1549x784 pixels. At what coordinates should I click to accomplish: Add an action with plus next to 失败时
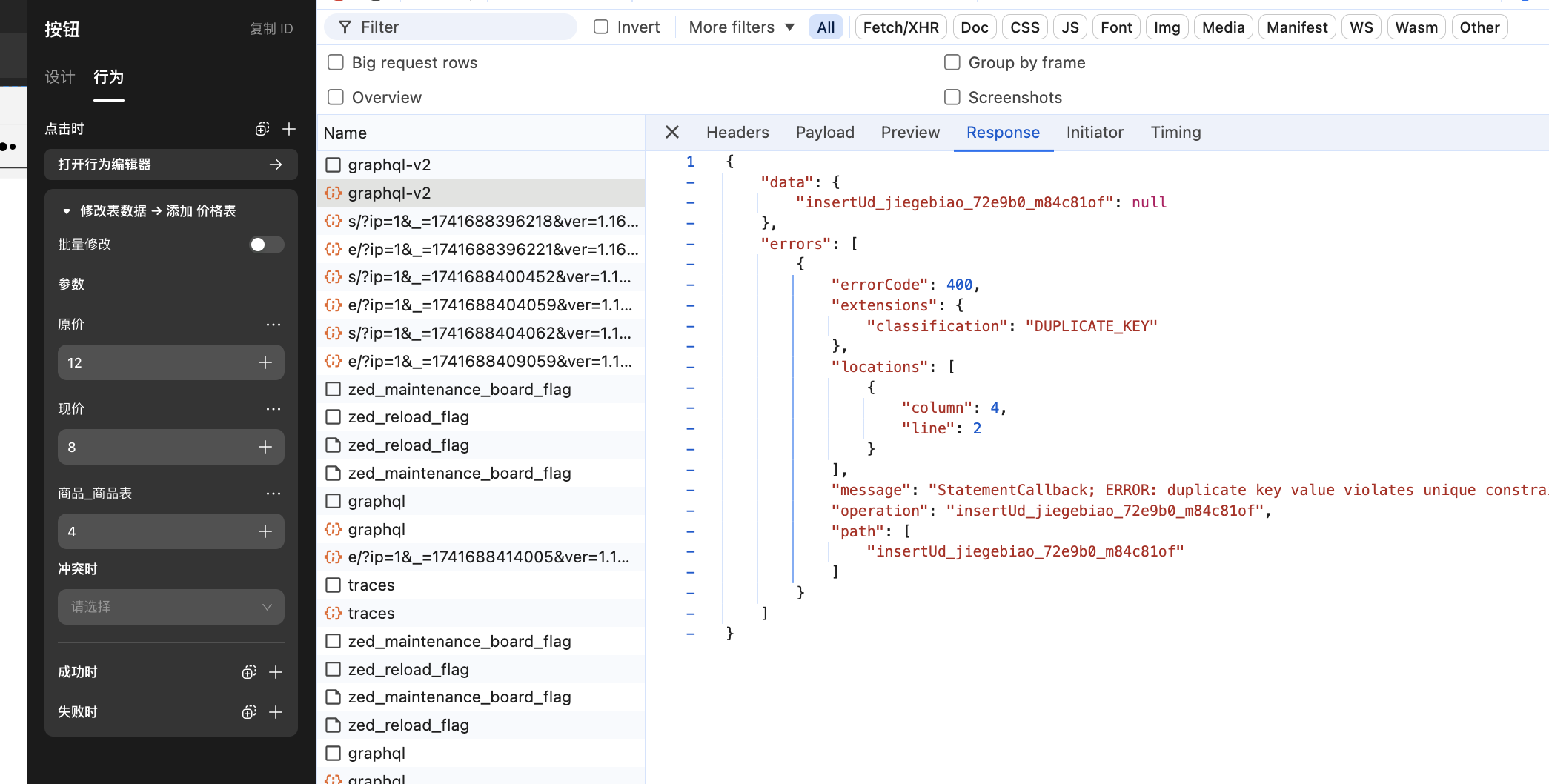pos(276,712)
